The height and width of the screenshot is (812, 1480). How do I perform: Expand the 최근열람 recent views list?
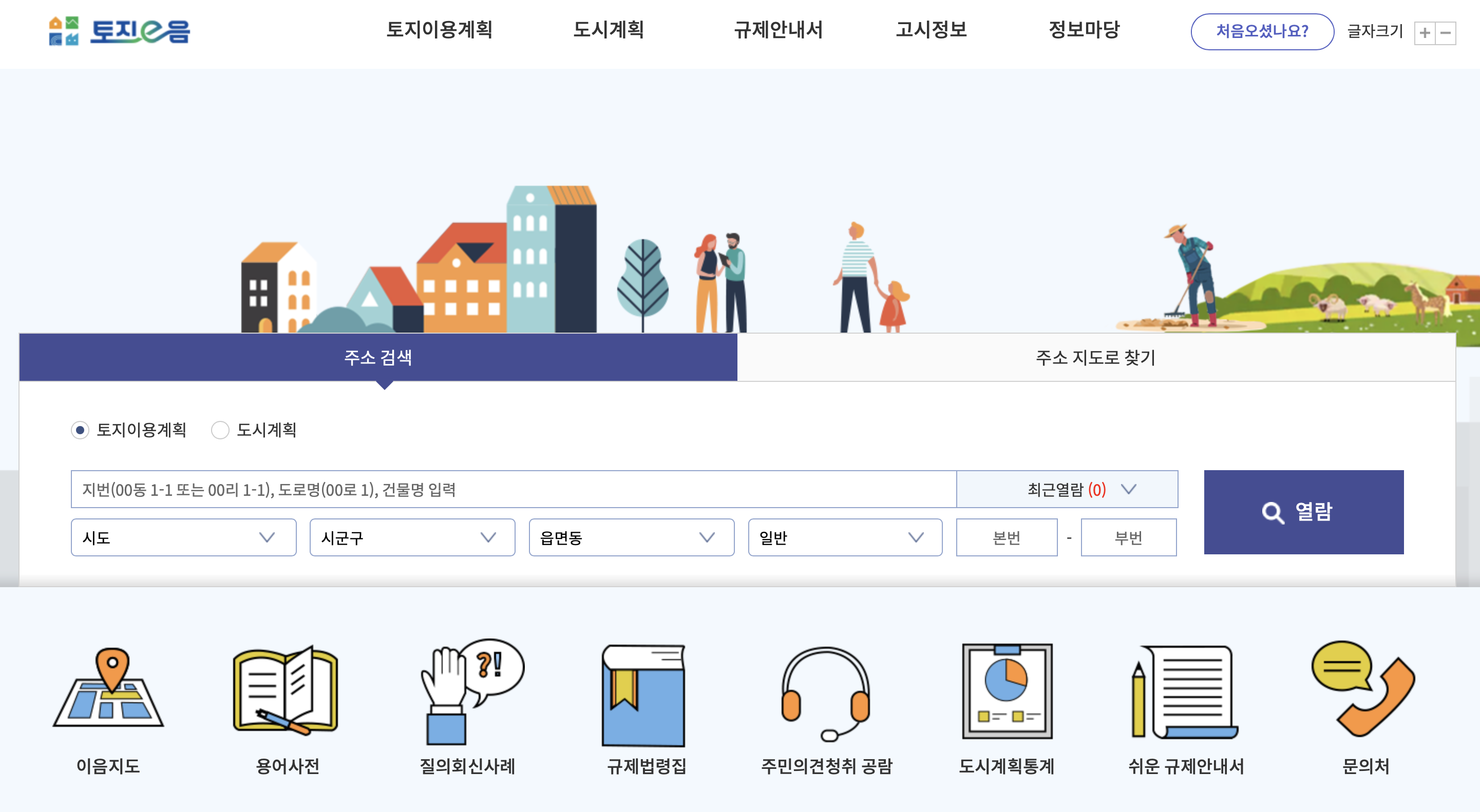tap(1066, 489)
